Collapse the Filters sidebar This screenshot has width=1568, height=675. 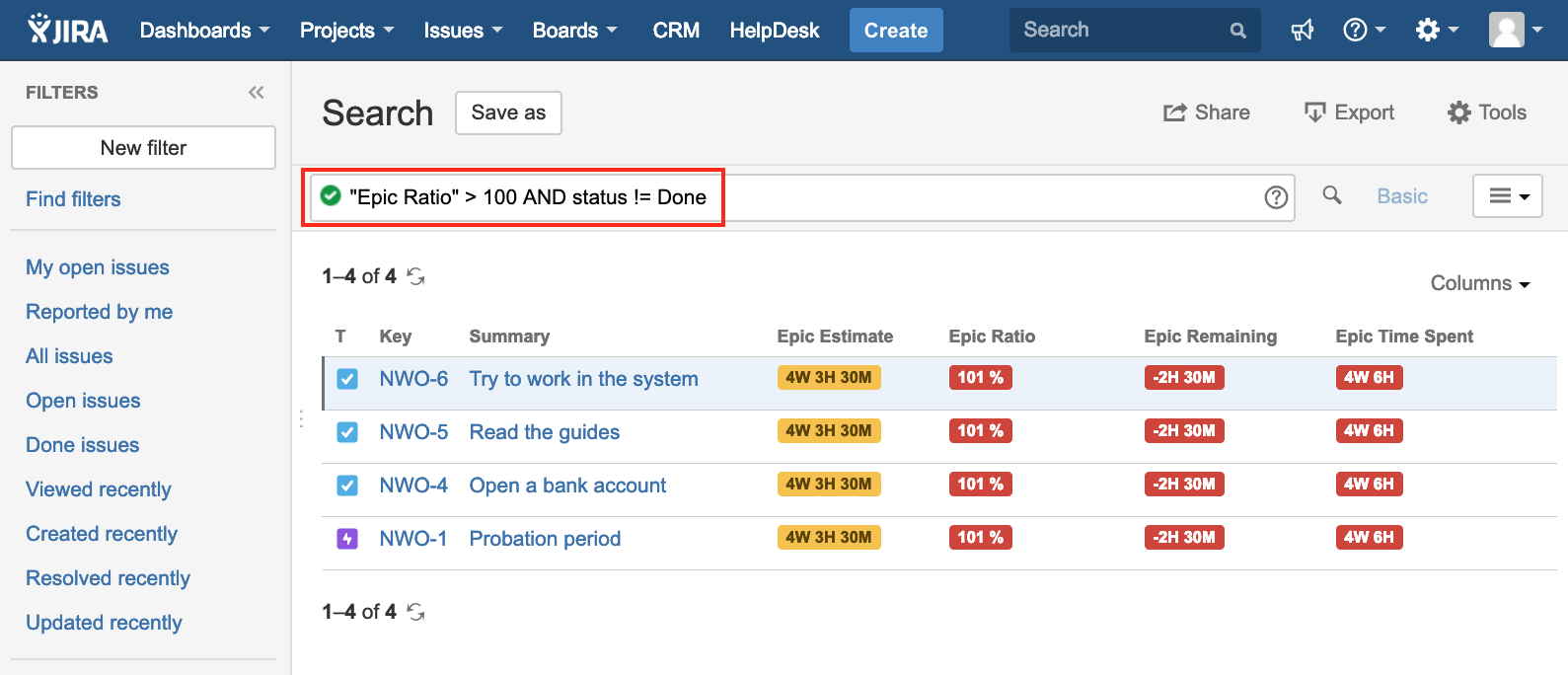pos(257,92)
